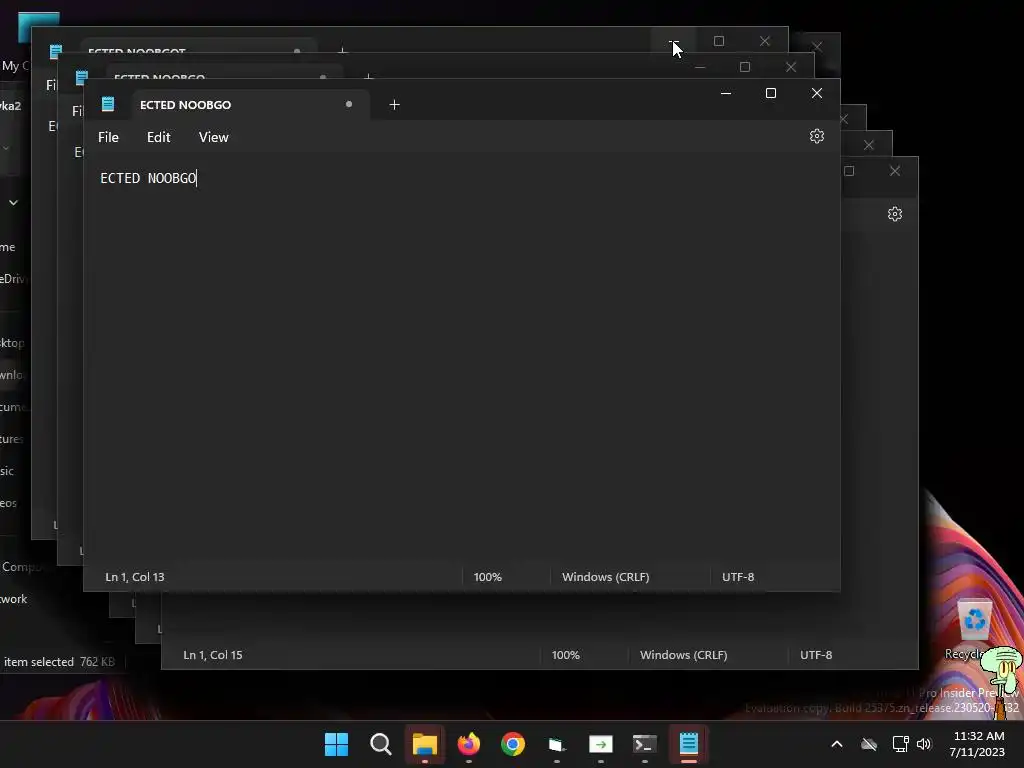The width and height of the screenshot is (1024, 768).
Task: Click the OneDrive cloud tray icon
Action: [x=869, y=744]
